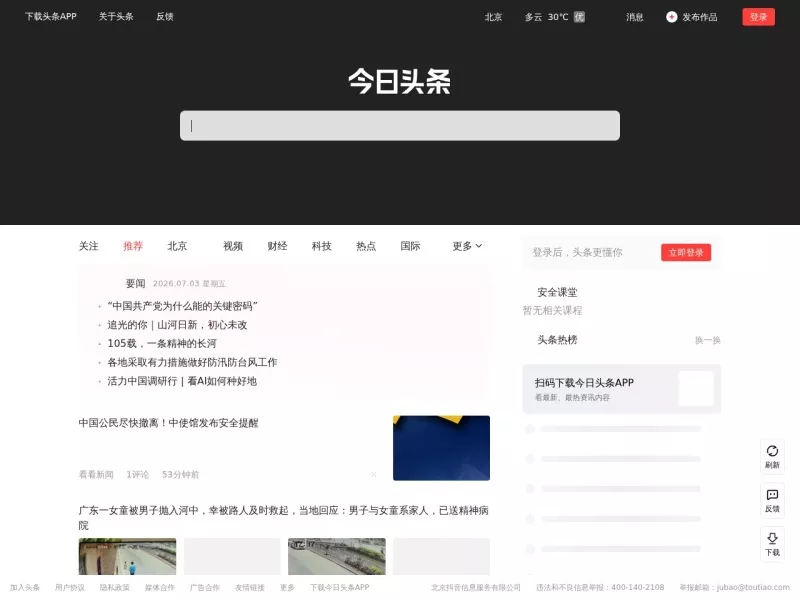Viewport: 800px width, 600px height.
Task: Focus the main search input field
Action: coord(399,126)
